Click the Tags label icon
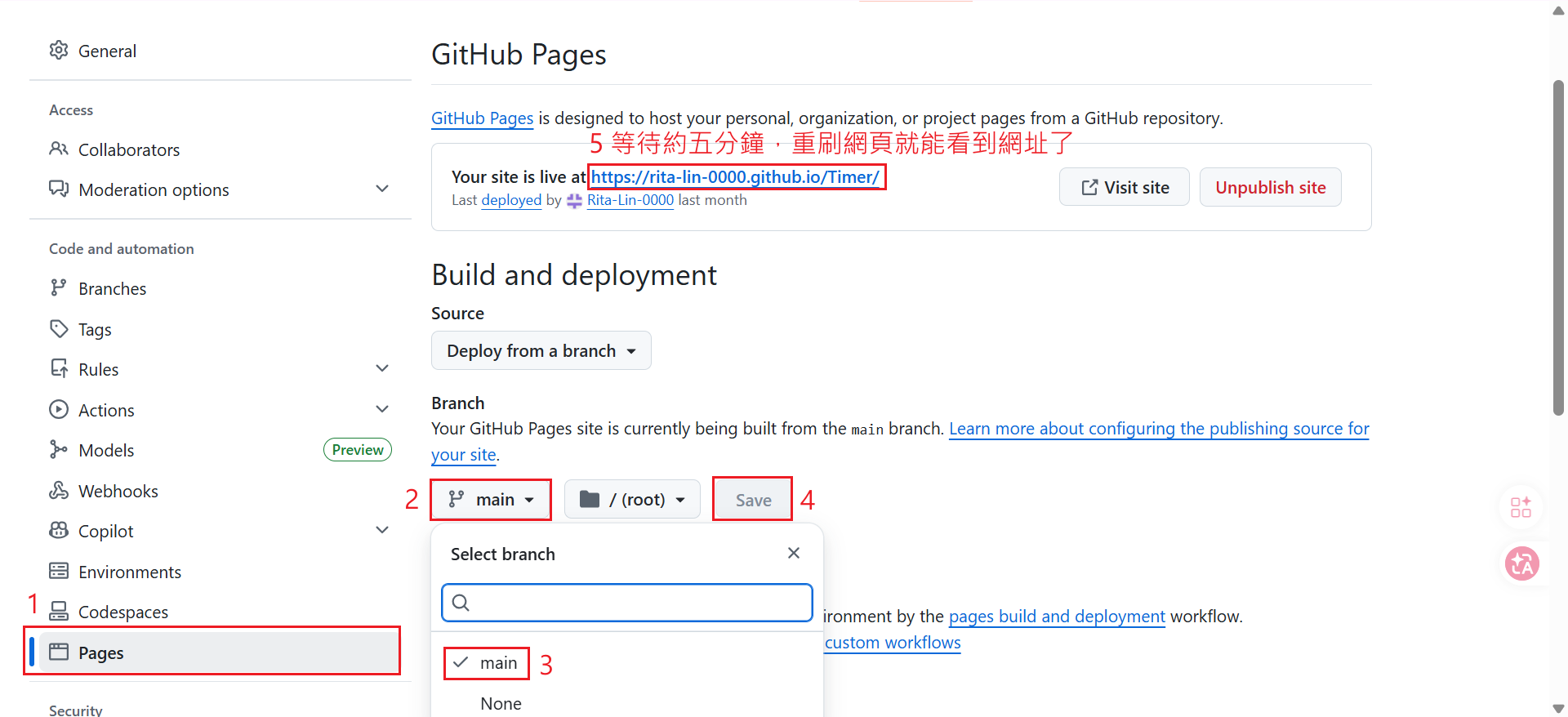 [58, 329]
